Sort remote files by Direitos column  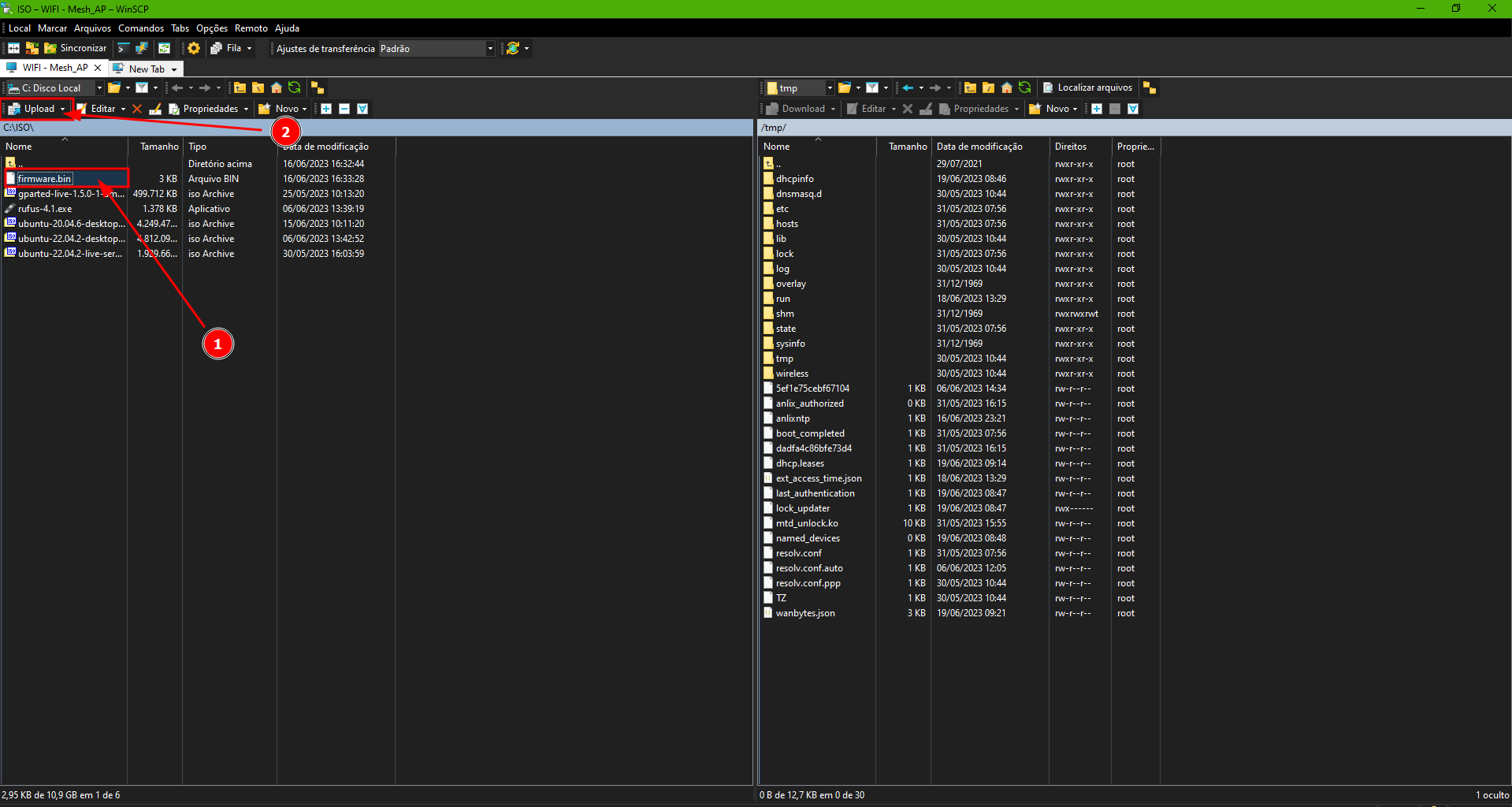coord(1070,147)
